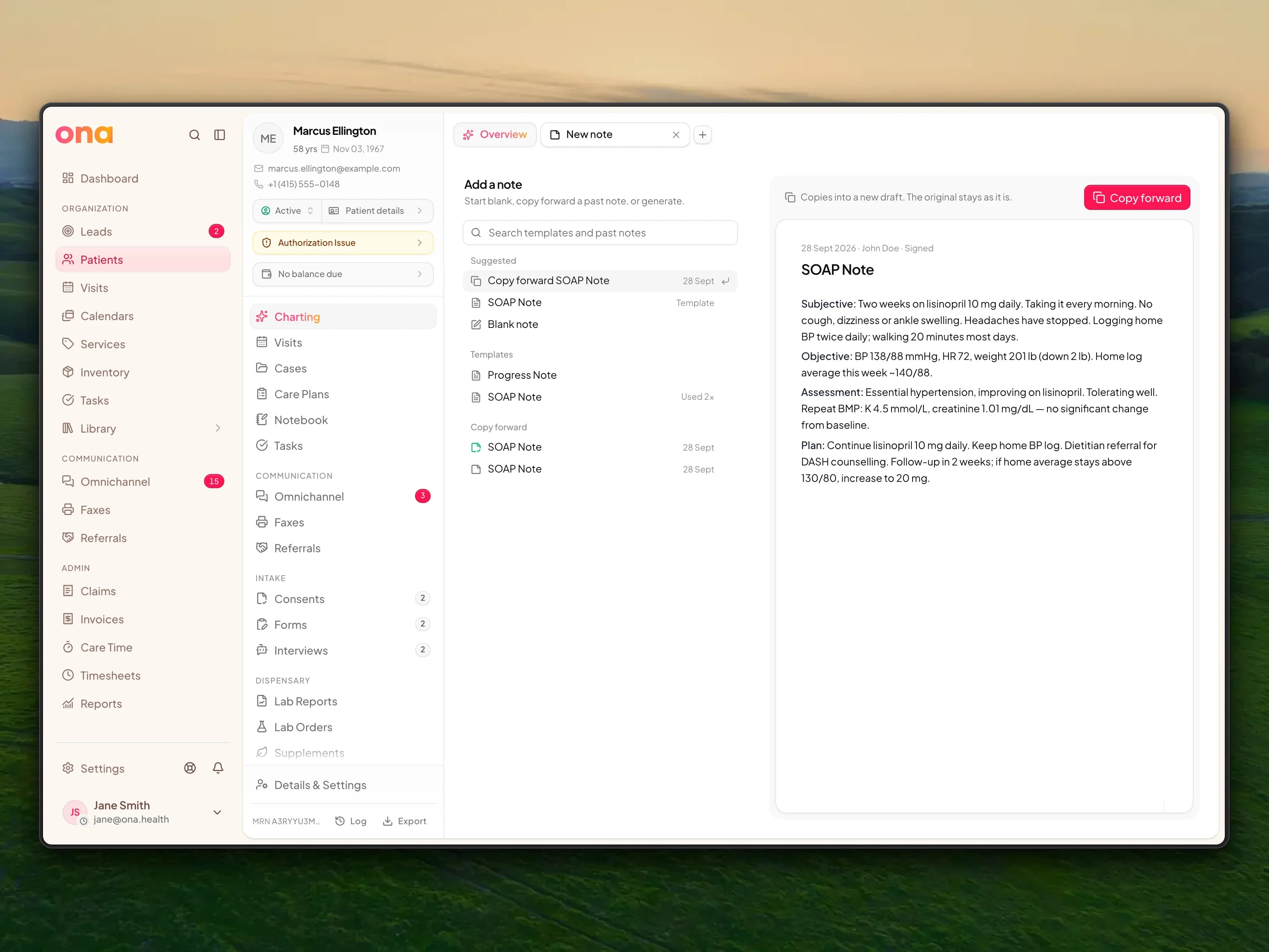
Task: Open the help lifebuoy icon near Settings
Action: click(190, 768)
